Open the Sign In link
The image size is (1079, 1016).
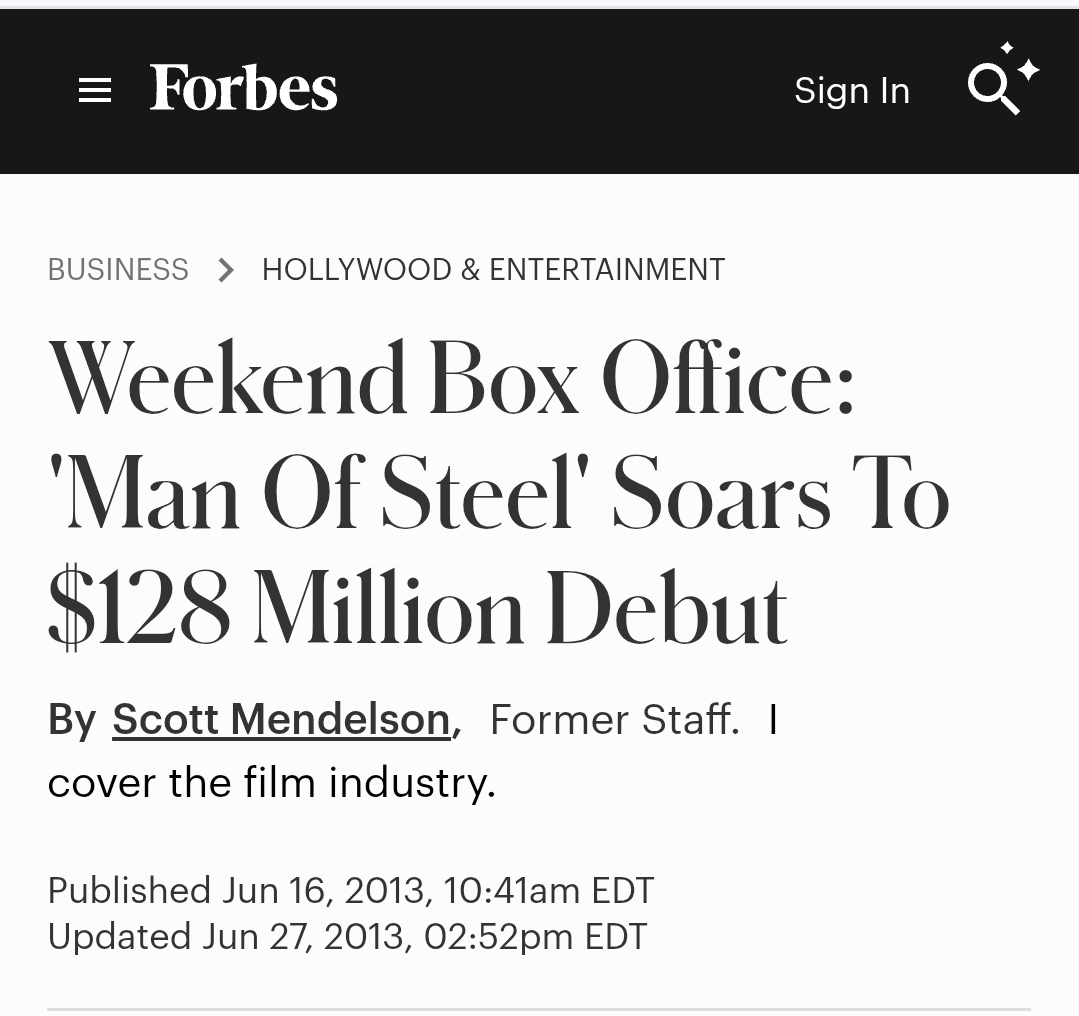(852, 91)
